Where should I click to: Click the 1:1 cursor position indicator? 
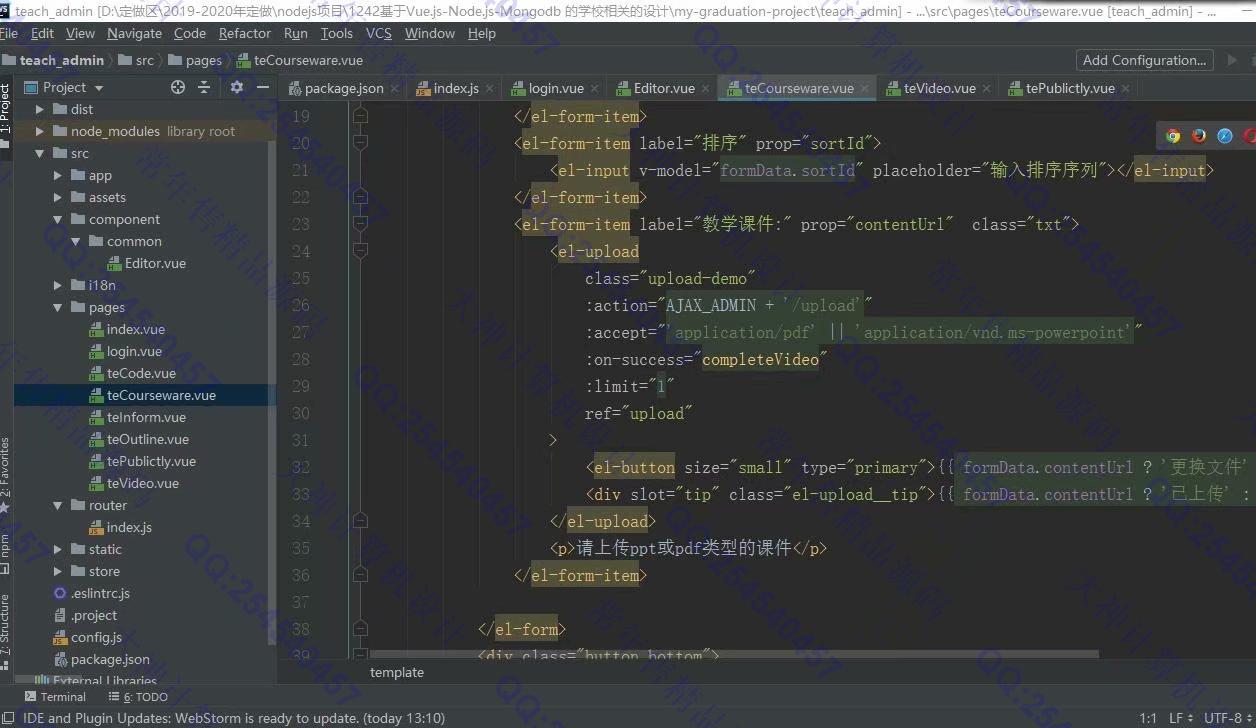1148,718
